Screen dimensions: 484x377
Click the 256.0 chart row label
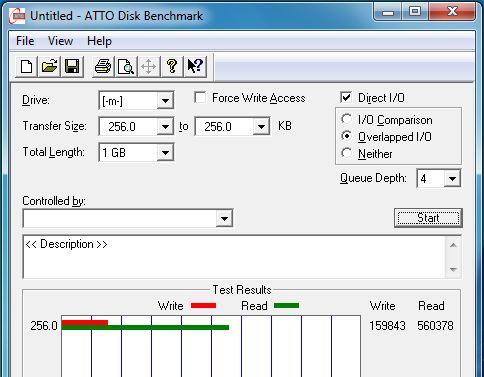click(x=44, y=326)
